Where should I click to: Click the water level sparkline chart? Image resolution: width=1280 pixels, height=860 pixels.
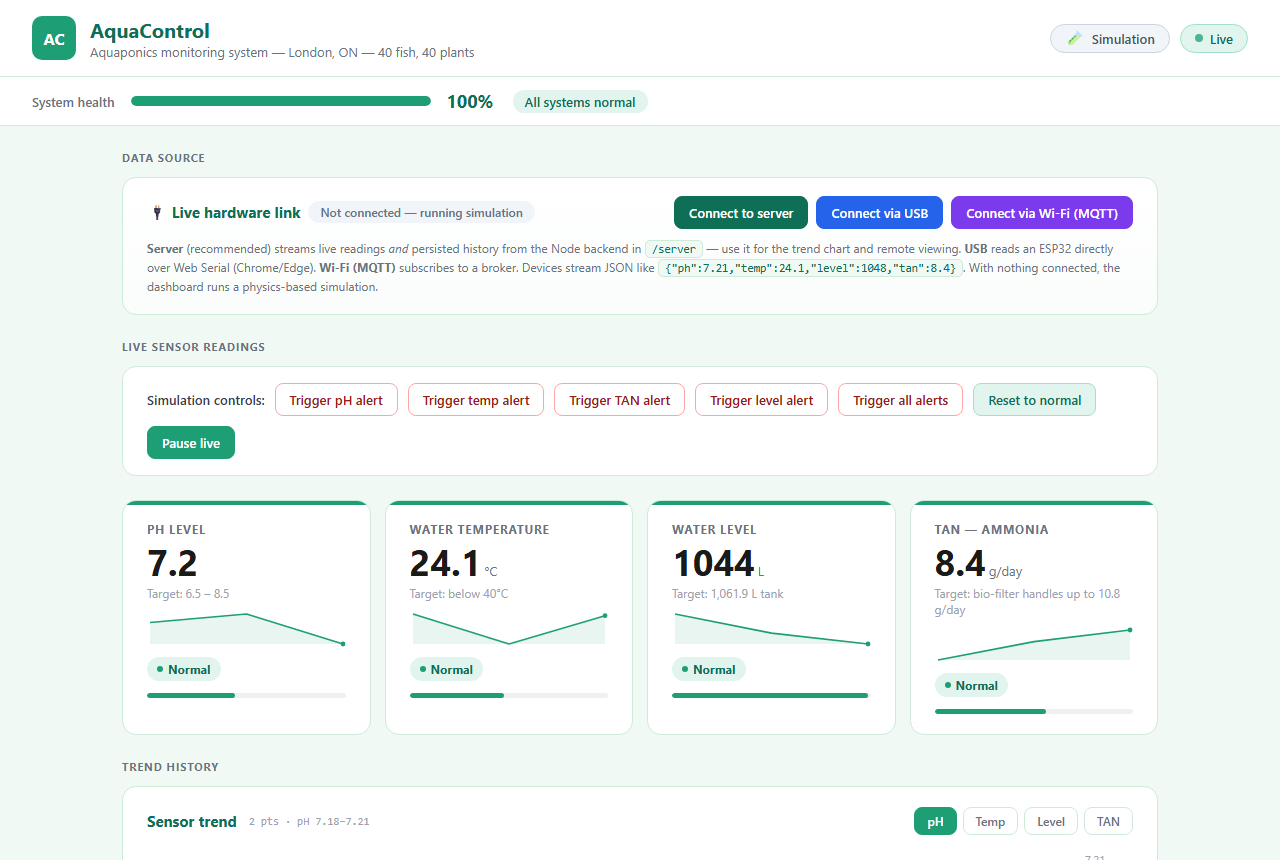pos(771,628)
